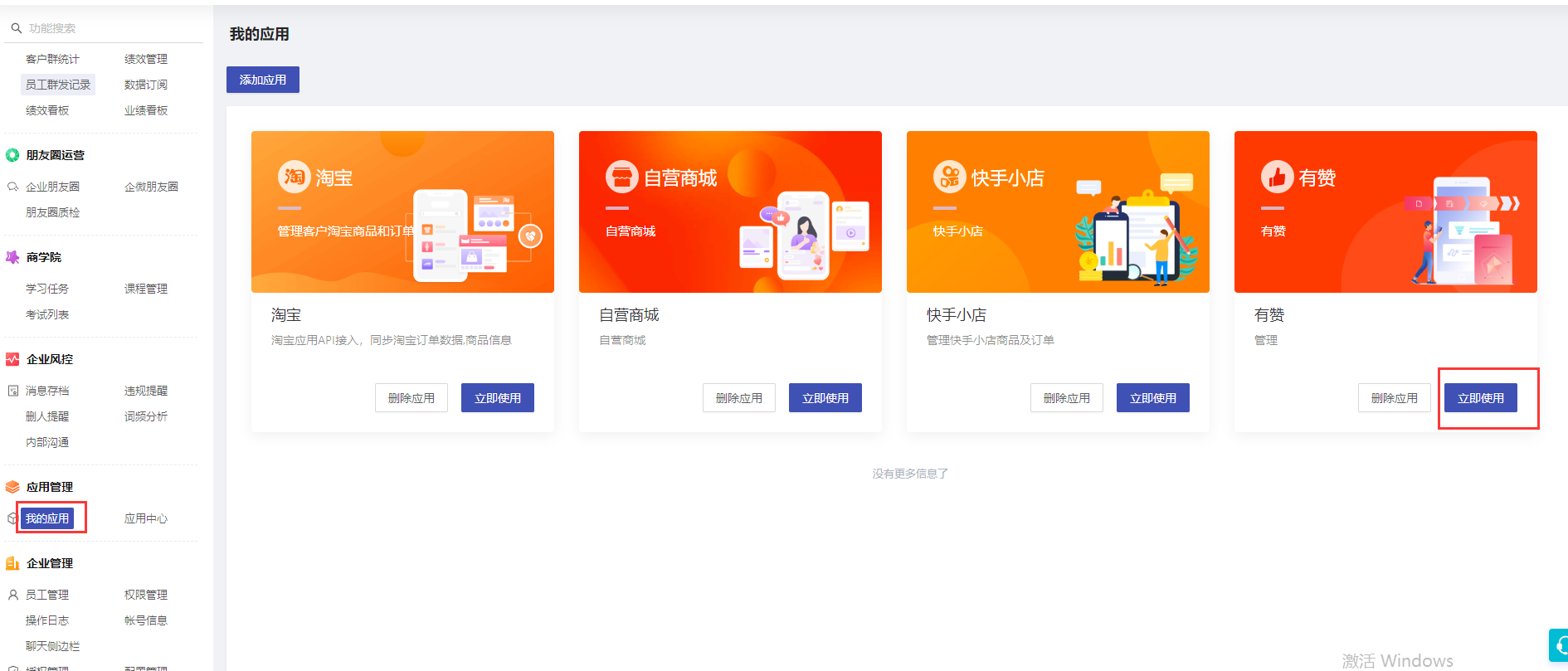This screenshot has width=1568, height=671.
Task: Open 词频分析 menu item
Action: point(146,416)
